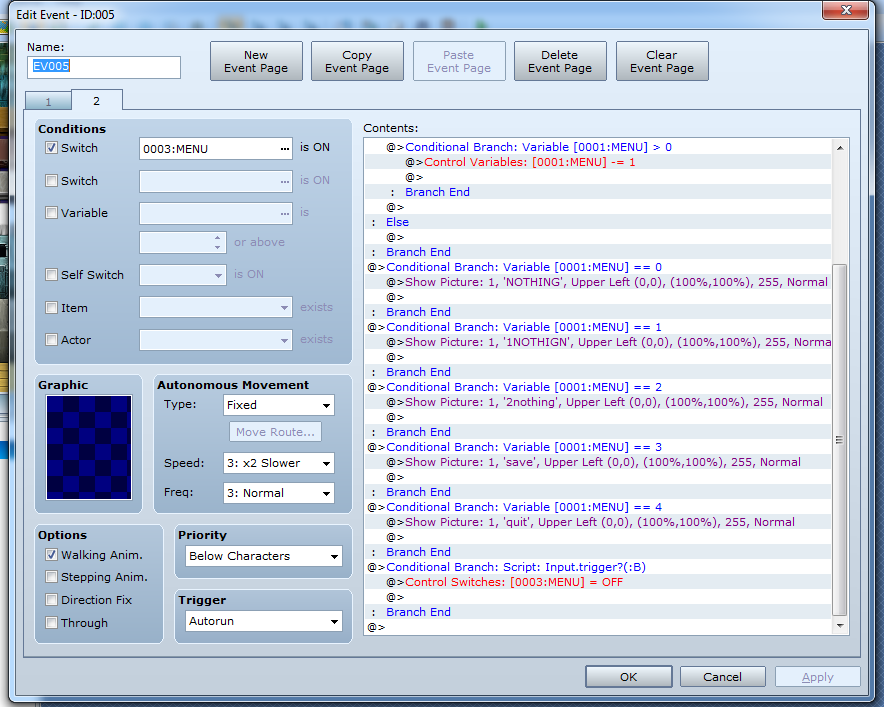Select the last empty '@>' command line
The height and width of the screenshot is (707, 884).
598,628
